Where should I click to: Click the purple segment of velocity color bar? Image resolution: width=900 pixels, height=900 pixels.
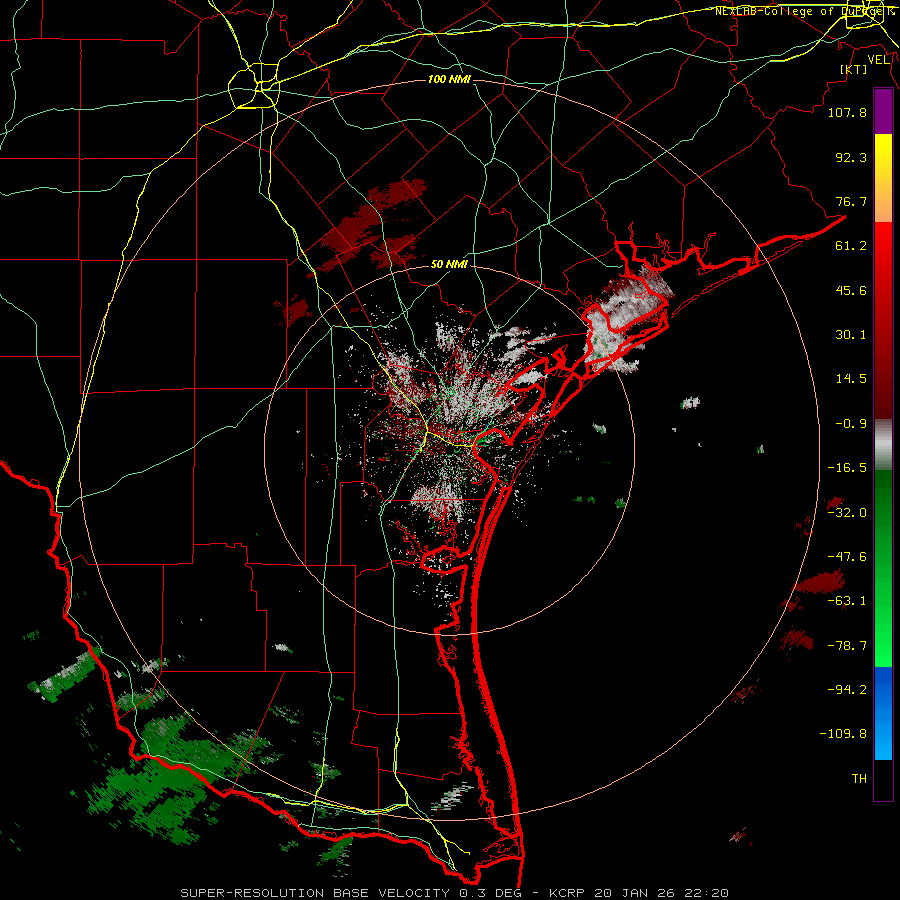(x=883, y=112)
